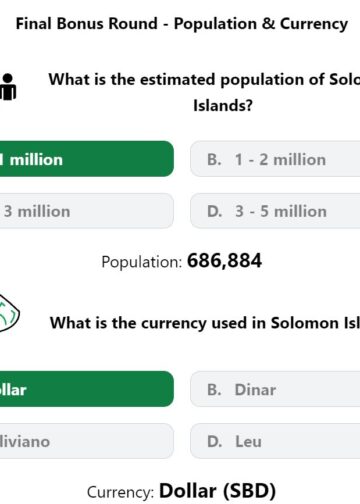360x504 pixels.
Task: Click the letter B beside Dinar
Action: (214, 389)
